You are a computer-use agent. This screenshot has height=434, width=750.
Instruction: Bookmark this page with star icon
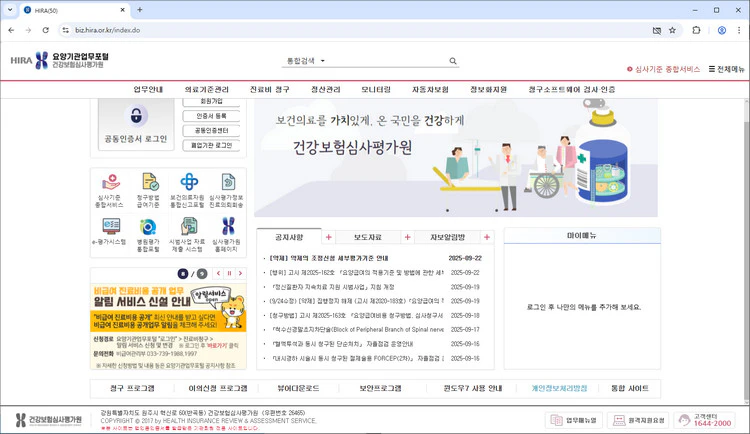[672, 30]
